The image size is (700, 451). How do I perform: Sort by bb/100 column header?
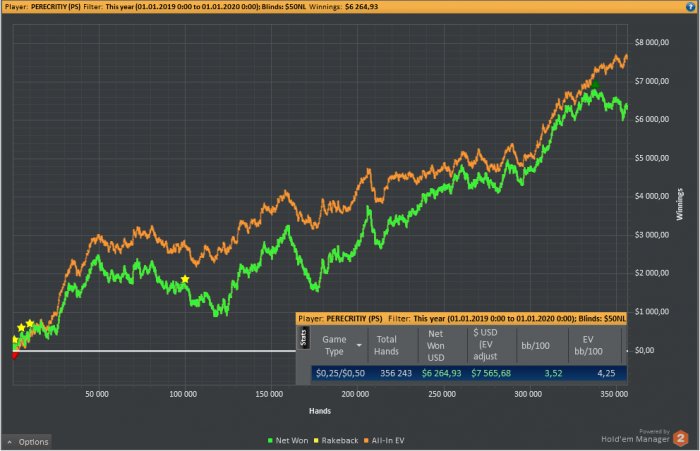535,346
